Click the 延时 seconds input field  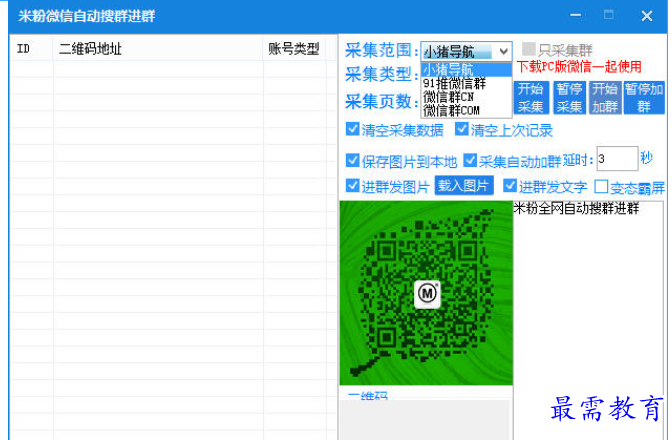tap(617, 159)
